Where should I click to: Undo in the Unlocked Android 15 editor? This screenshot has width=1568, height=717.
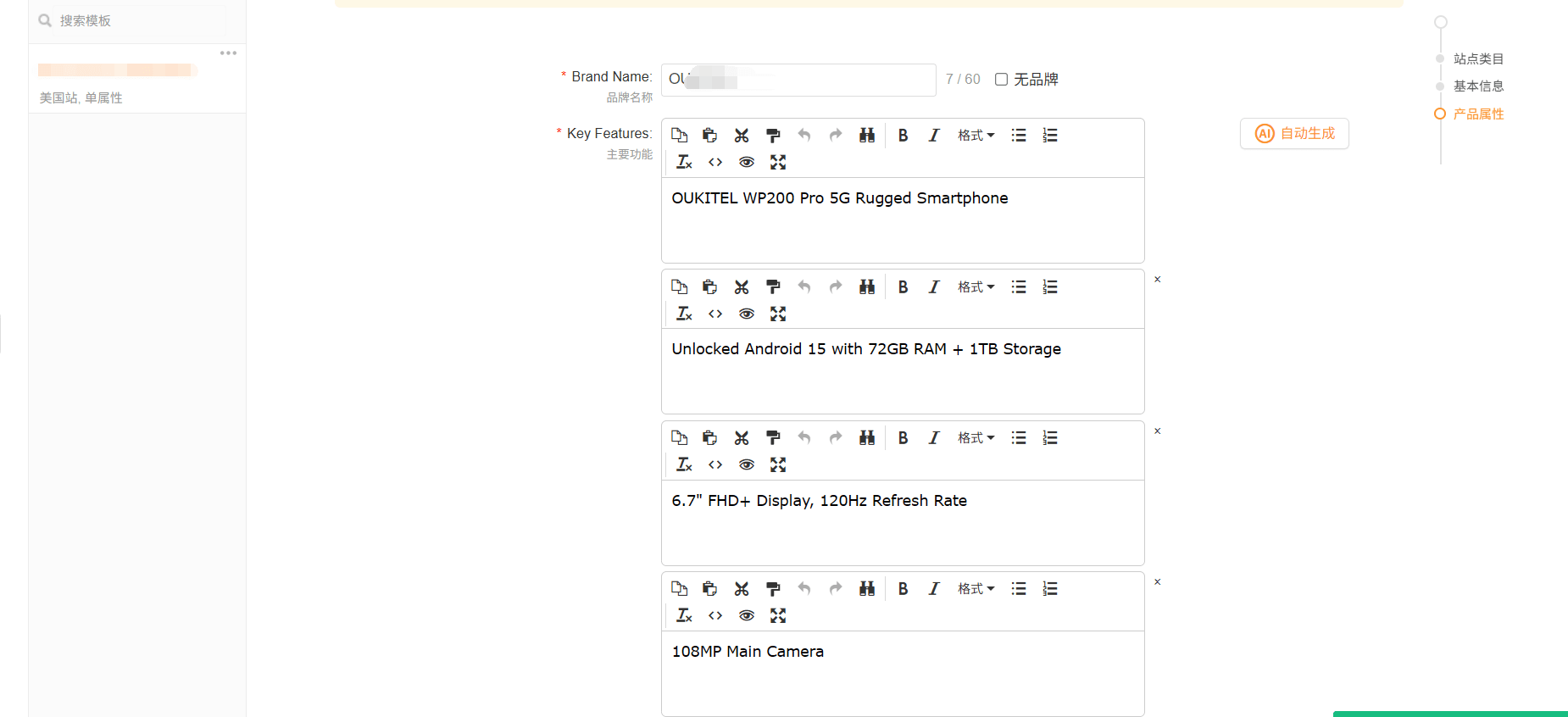(x=804, y=287)
